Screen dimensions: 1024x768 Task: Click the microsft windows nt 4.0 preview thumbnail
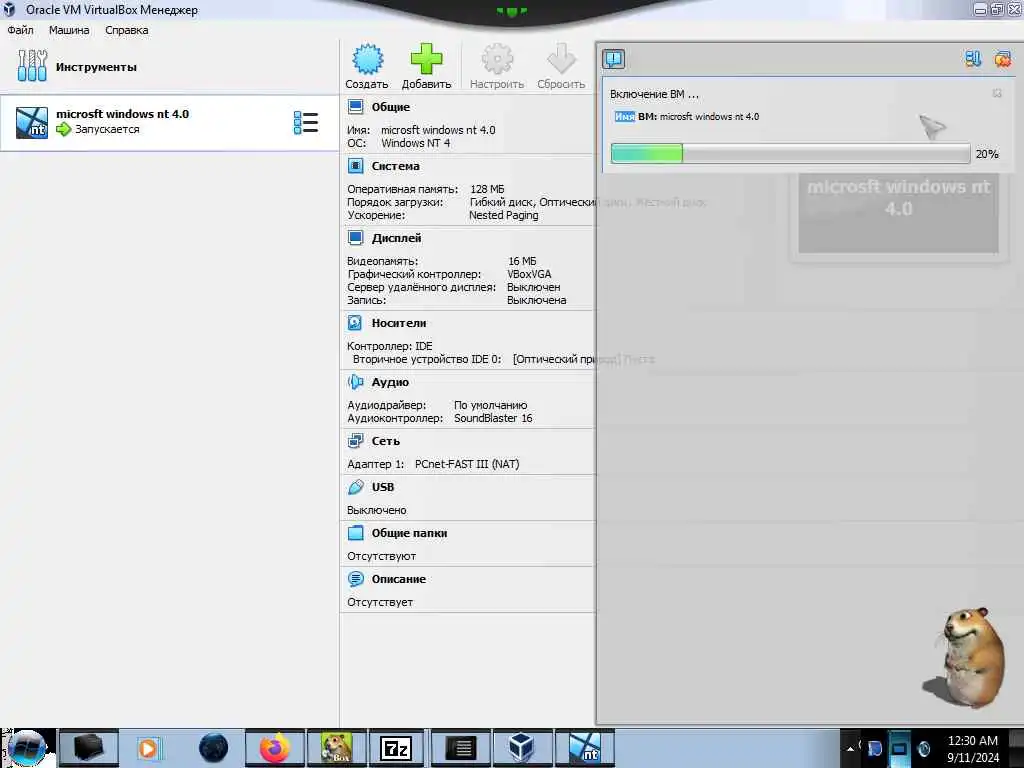point(899,214)
